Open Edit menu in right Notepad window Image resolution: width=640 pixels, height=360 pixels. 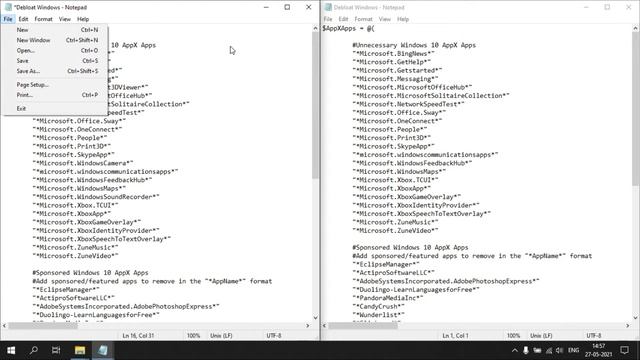coord(343,19)
